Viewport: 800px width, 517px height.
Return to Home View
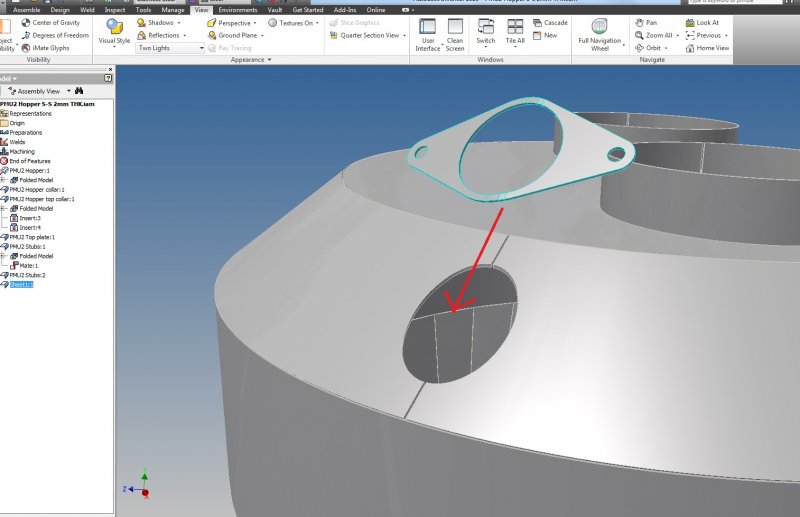708,48
